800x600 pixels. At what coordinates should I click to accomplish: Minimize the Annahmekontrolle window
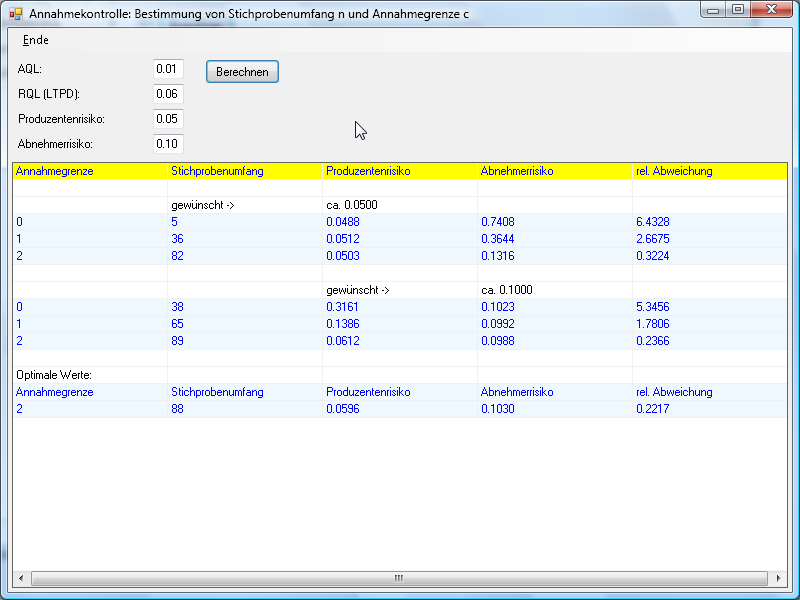(712, 11)
